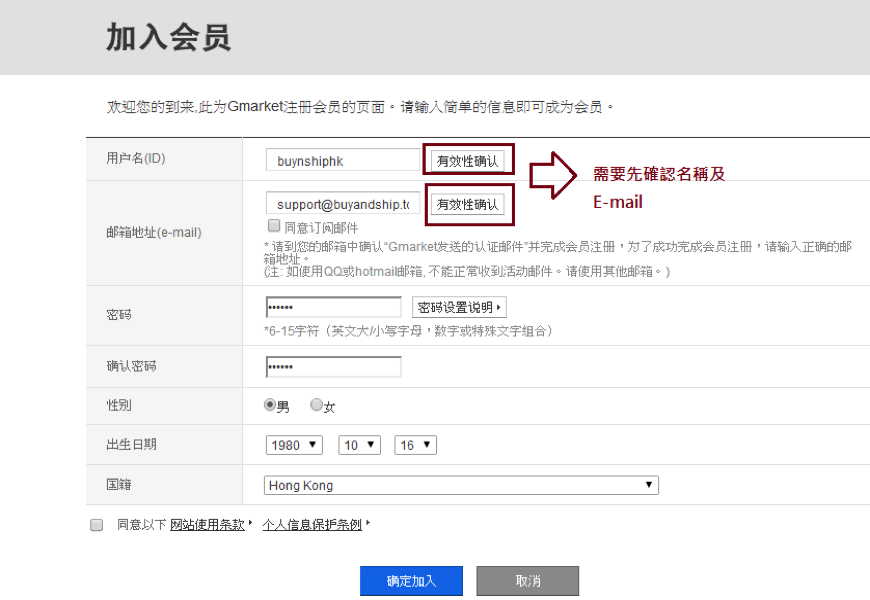Viewport: 870px width, 600px height.
Task: Expand the nationality dropdown showing Hong Kong
Action: coord(461,485)
